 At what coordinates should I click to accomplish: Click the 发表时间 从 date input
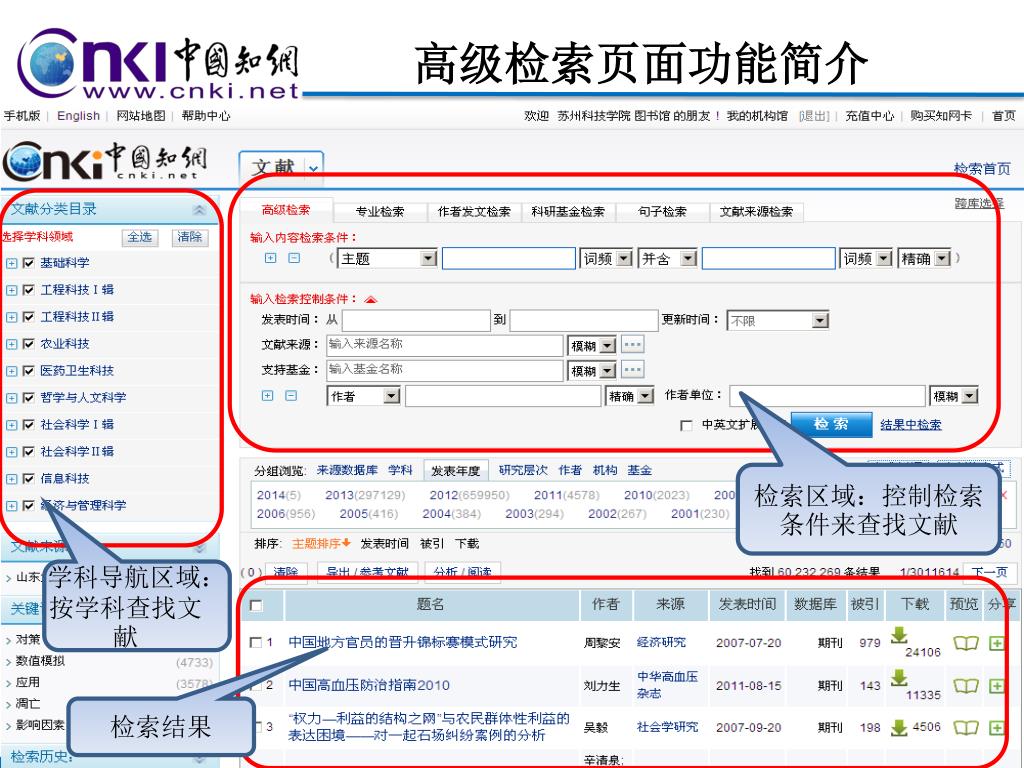(416, 320)
